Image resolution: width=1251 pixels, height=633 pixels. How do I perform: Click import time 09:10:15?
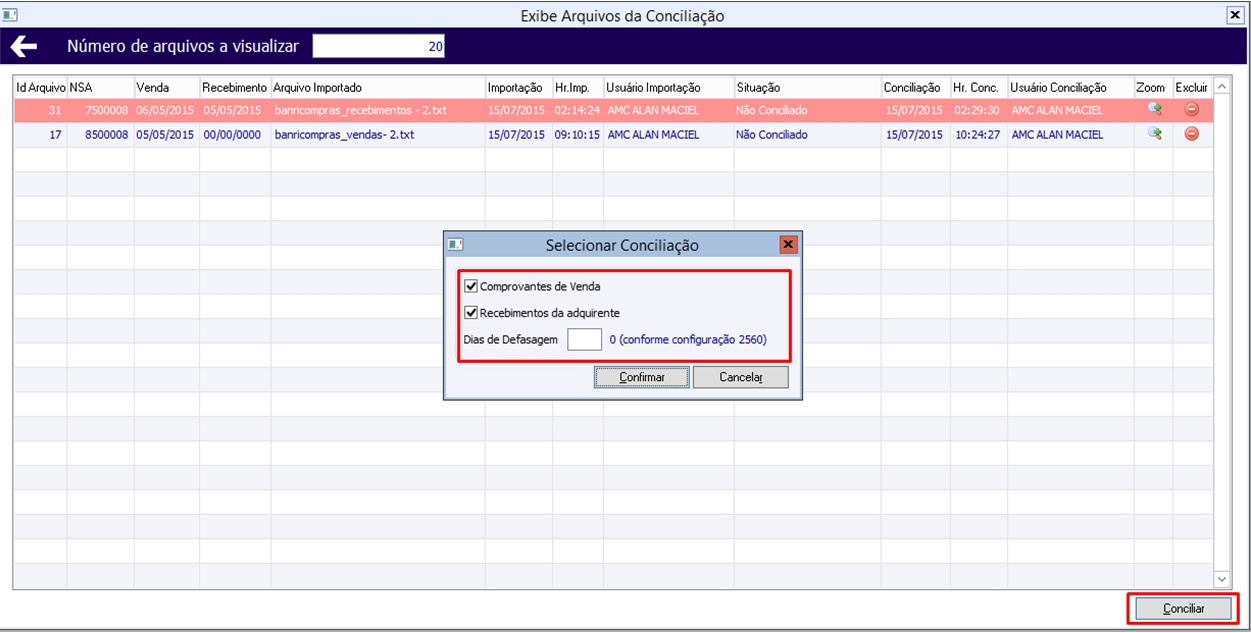point(577,134)
